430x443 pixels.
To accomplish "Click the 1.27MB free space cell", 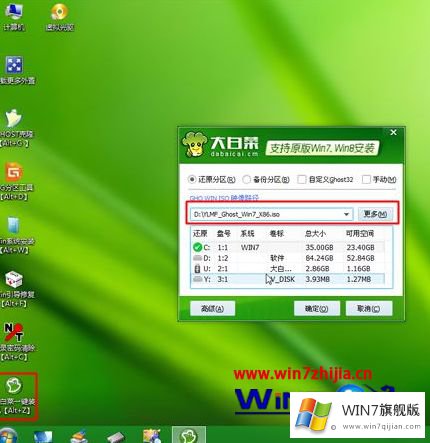I will [x=359, y=279].
